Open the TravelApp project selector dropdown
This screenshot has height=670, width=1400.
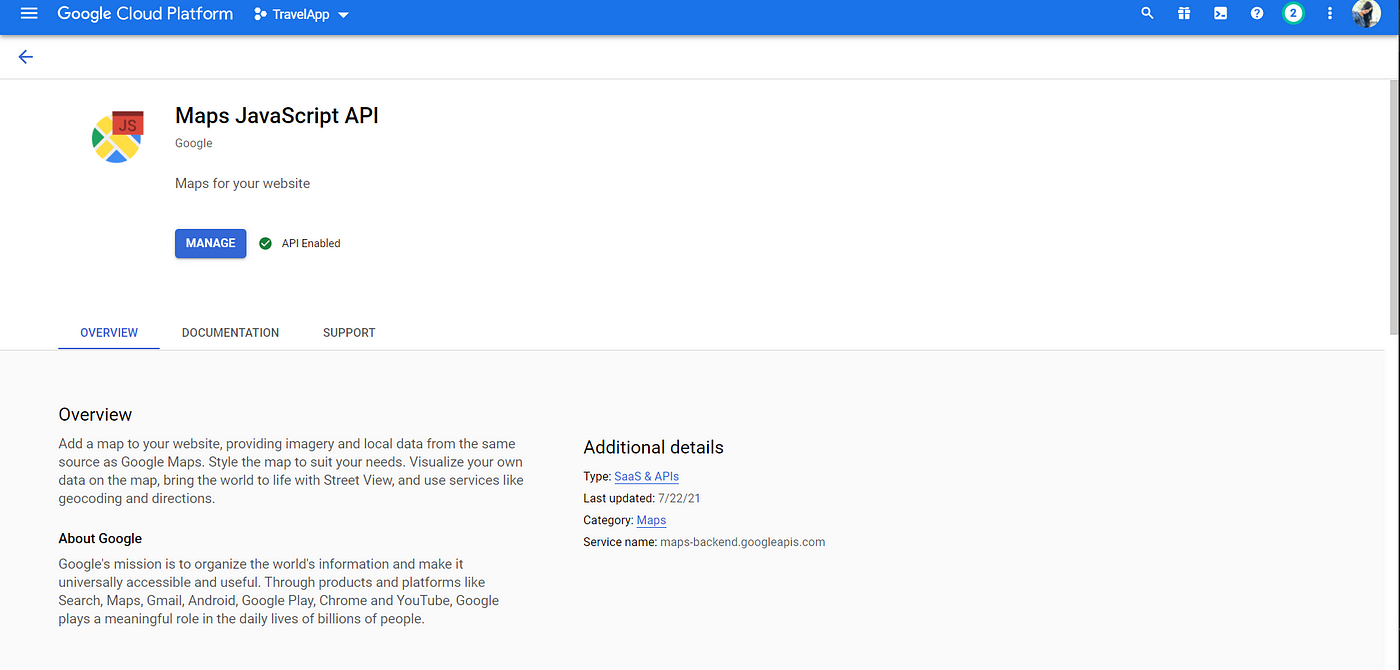301,15
